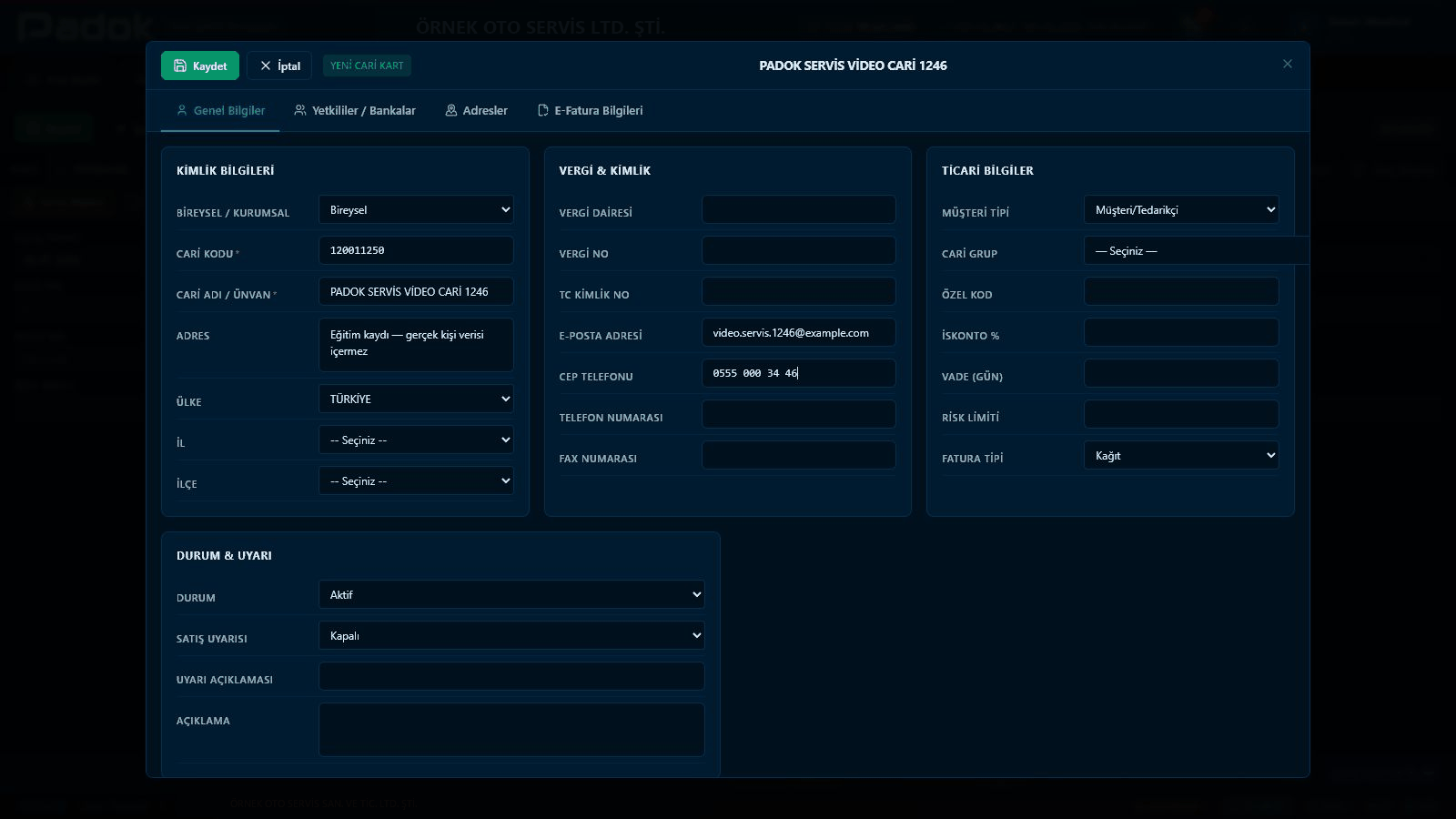Click the X icon on İptal button
Image resolution: width=1456 pixels, height=819 pixels.
[266, 66]
